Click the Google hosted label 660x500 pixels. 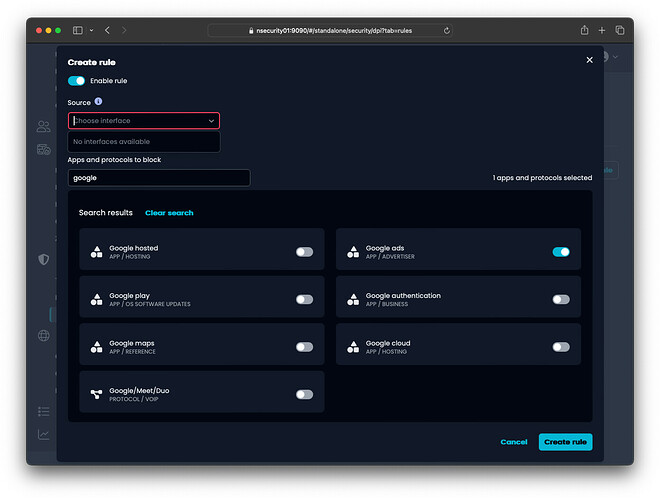(133, 248)
